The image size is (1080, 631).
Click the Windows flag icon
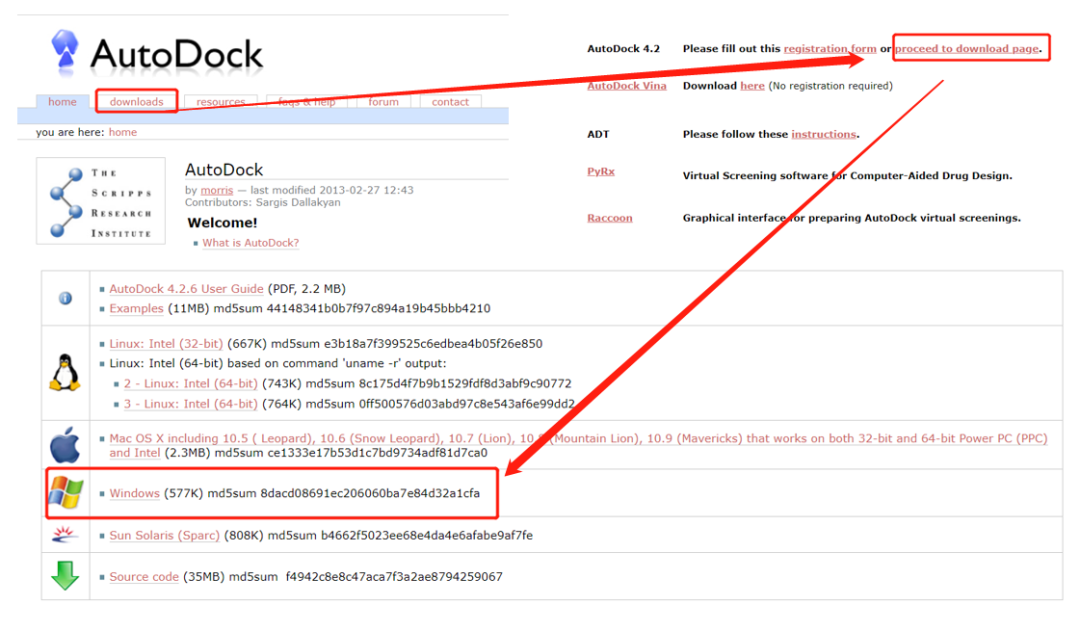(x=65, y=493)
